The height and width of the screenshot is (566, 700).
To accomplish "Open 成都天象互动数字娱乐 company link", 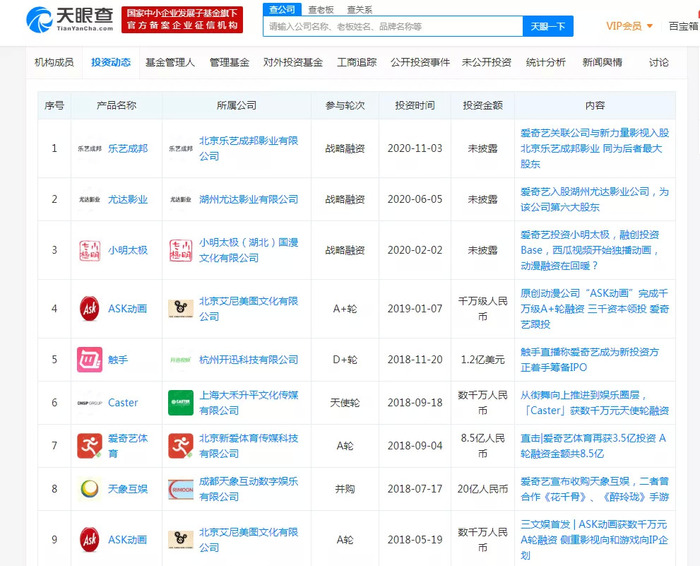I will click(x=248, y=489).
